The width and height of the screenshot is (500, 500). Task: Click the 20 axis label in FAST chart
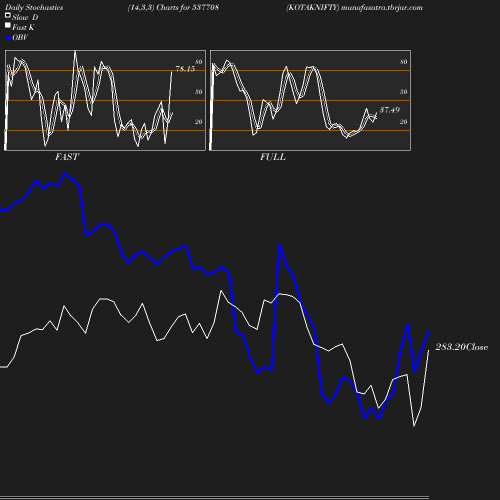199,122
